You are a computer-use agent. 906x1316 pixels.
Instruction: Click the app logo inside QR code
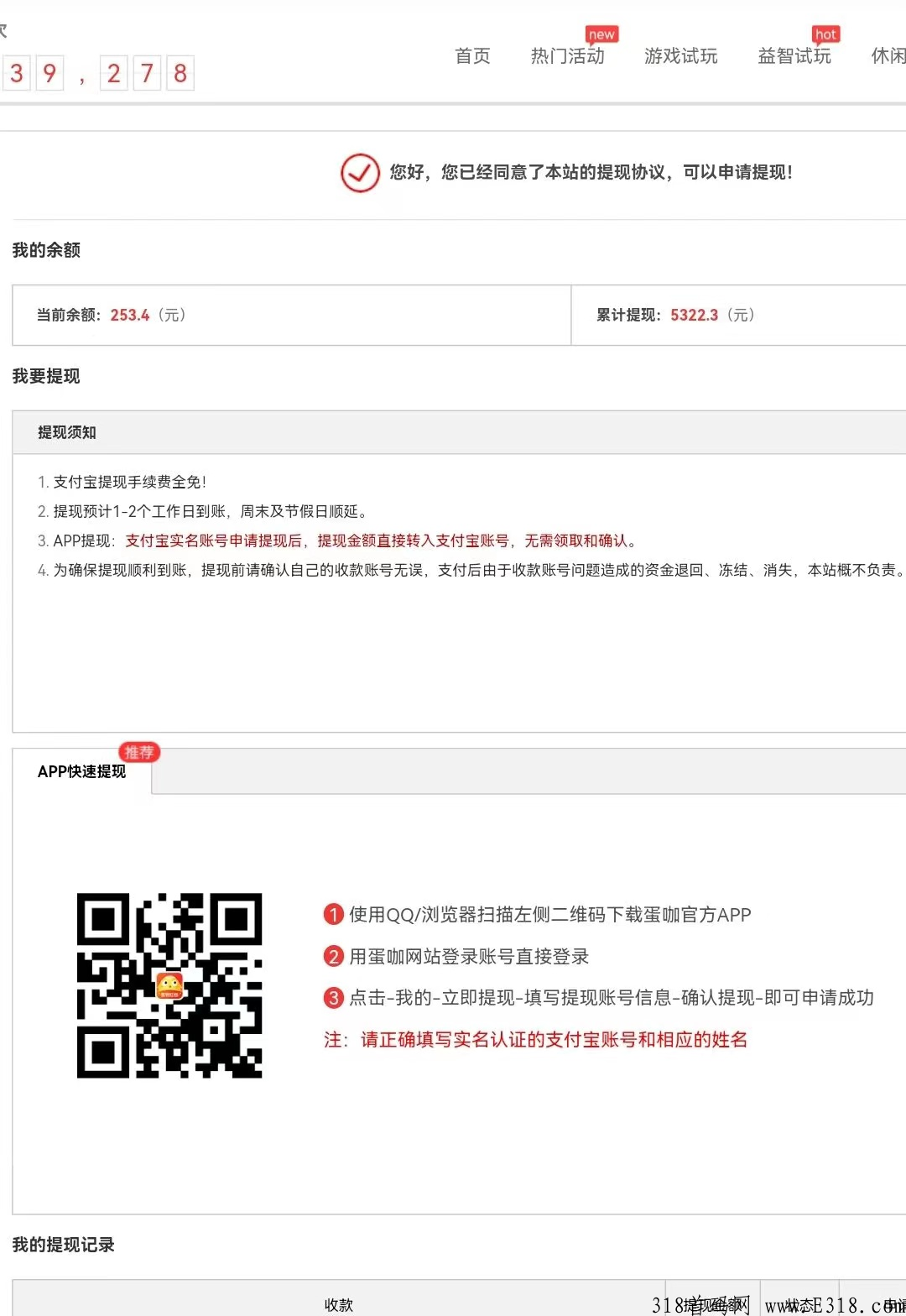(x=169, y=985)
